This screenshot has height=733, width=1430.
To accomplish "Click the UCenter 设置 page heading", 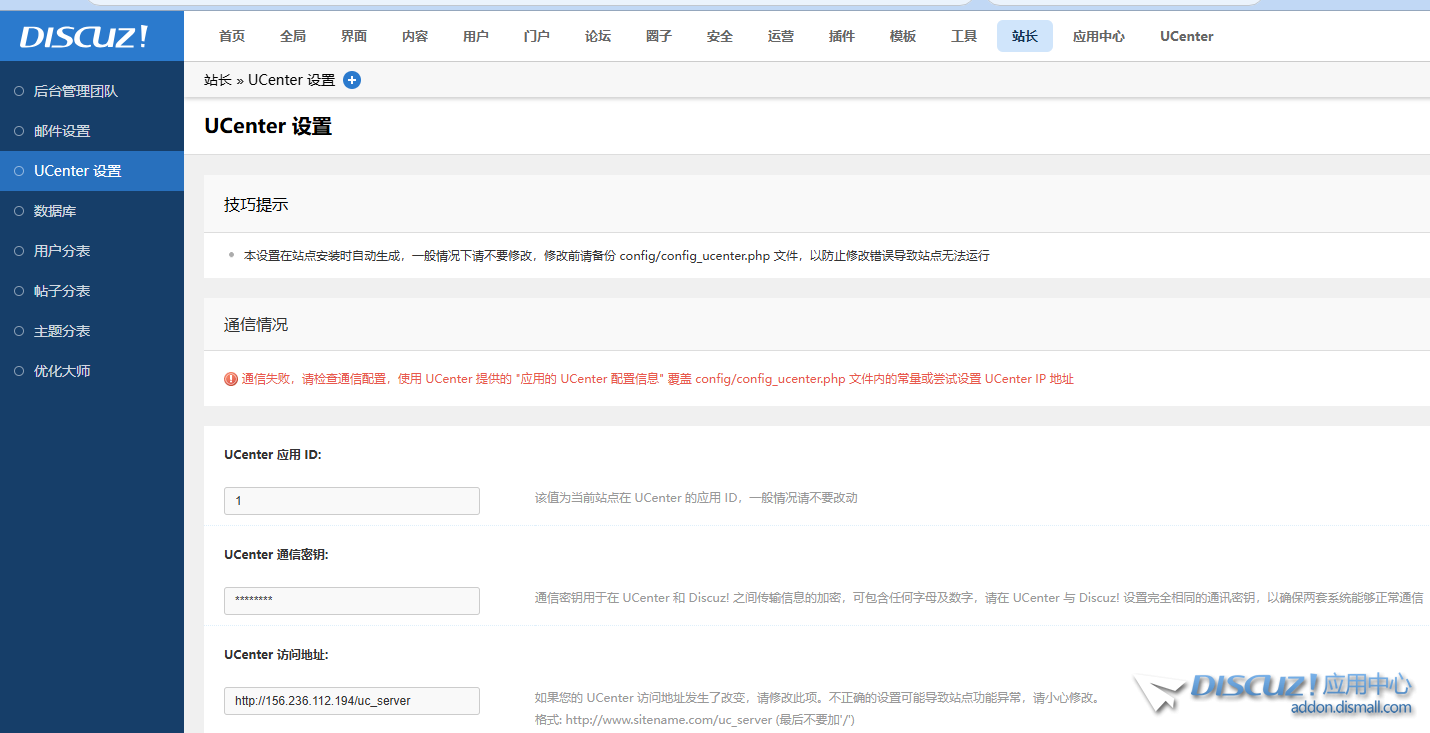I will coord(268,126).
